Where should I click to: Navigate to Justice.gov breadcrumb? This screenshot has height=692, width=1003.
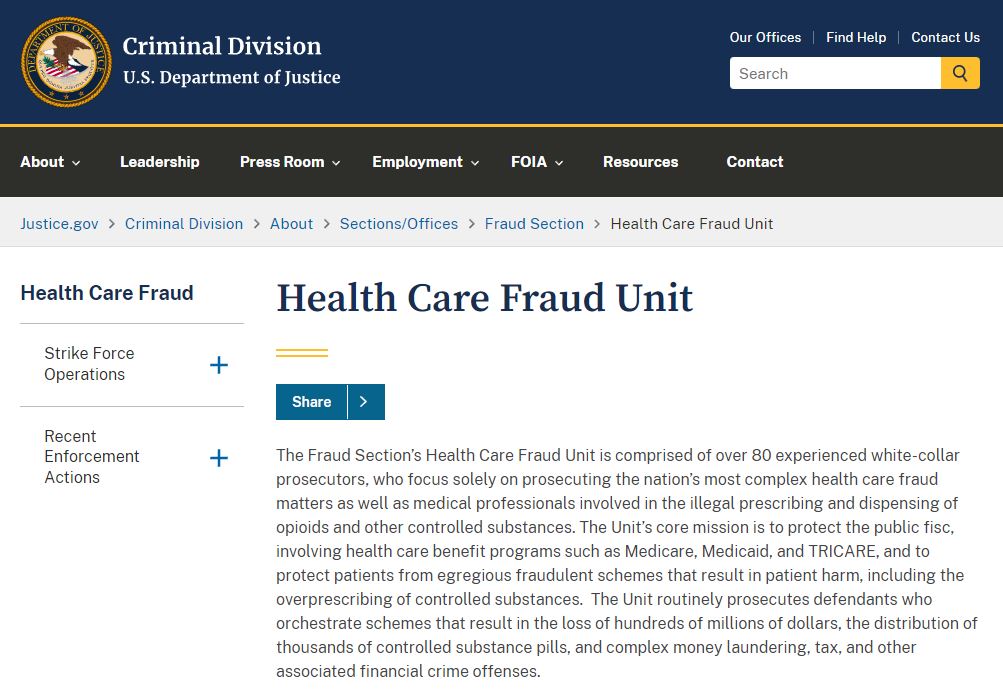pos(59,224)
